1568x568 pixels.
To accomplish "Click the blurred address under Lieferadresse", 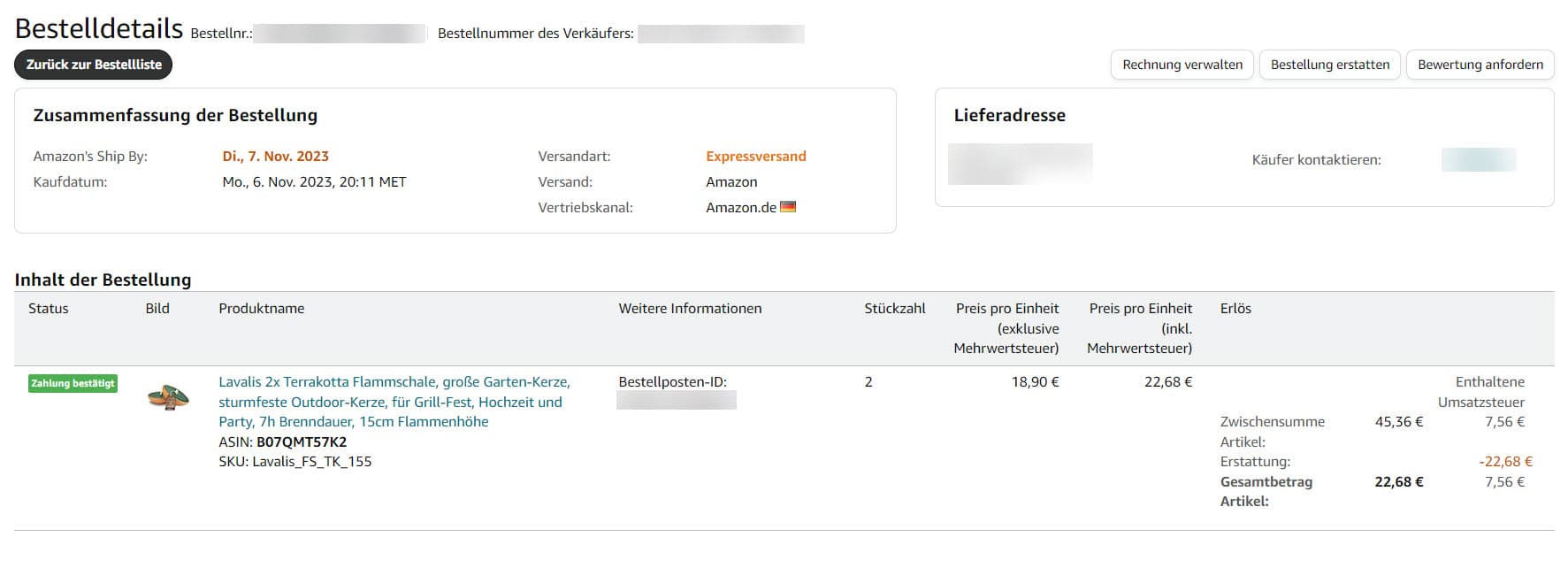I will click(1020, 164).
